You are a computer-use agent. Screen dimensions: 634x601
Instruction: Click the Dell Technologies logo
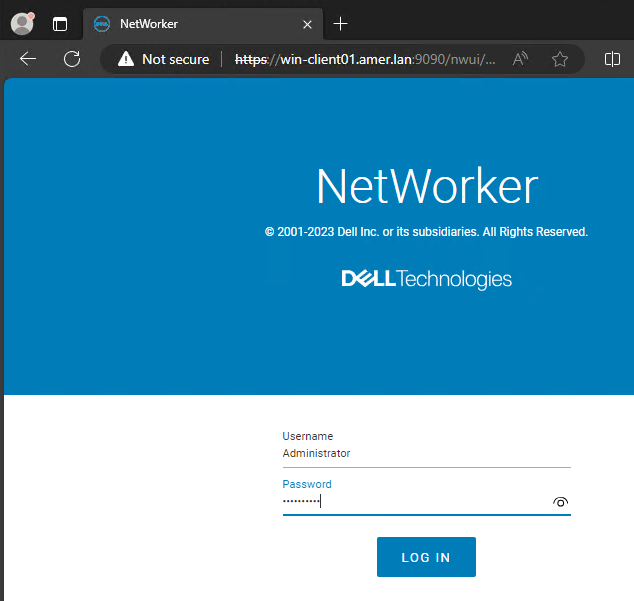tap(427, 279)
